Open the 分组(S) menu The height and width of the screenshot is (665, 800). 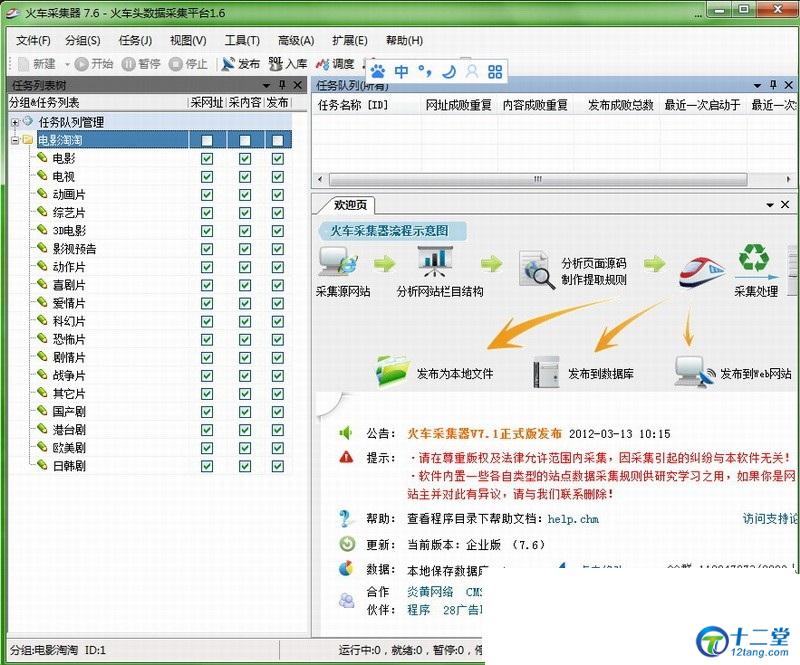click(x=83, y=40)
